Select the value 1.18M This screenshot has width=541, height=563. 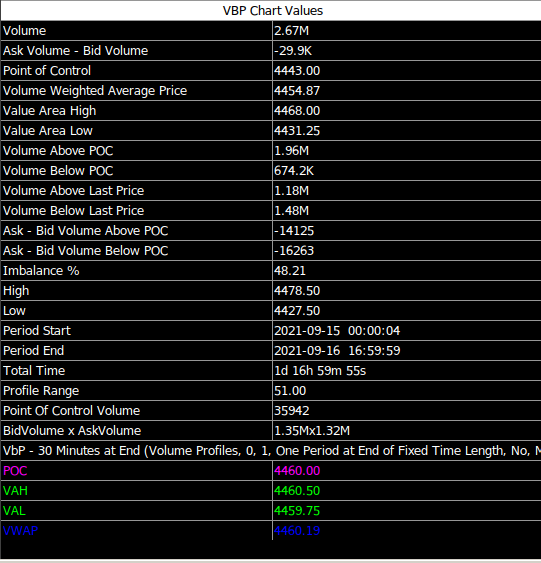(x=292, y=191)
